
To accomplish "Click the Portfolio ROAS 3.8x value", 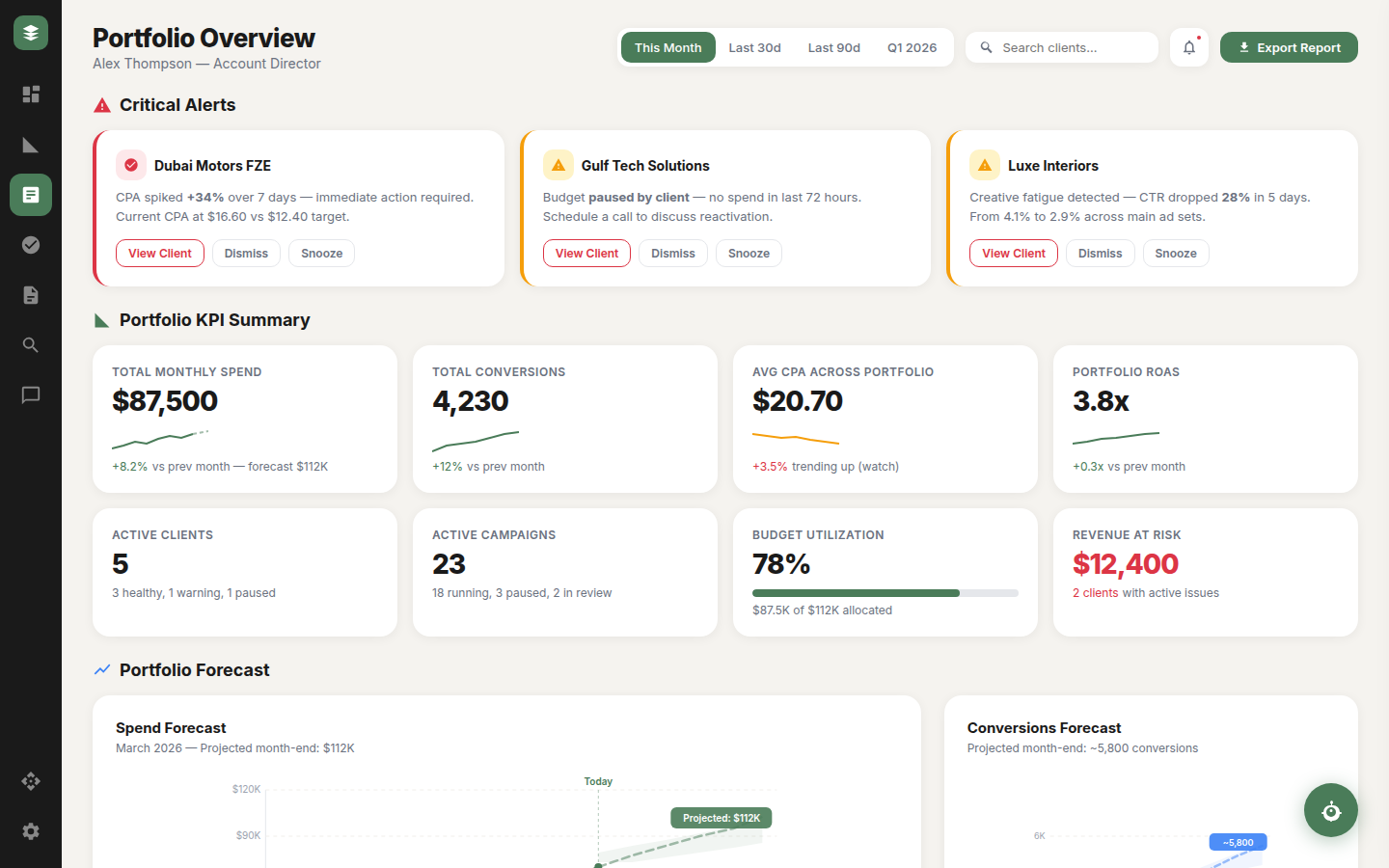I will point(1101,401).
